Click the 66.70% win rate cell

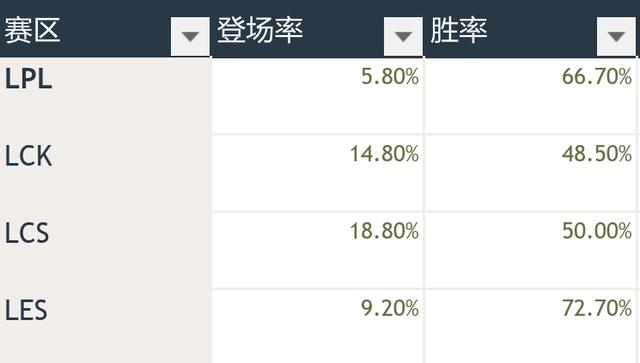[531, 96]
